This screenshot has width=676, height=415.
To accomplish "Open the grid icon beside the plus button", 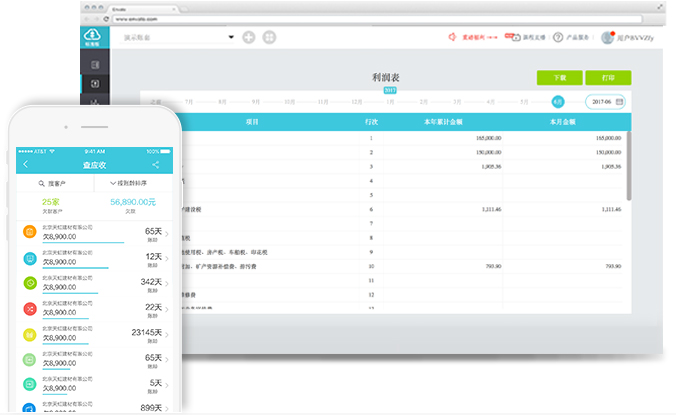I will [x=269, y=38].
